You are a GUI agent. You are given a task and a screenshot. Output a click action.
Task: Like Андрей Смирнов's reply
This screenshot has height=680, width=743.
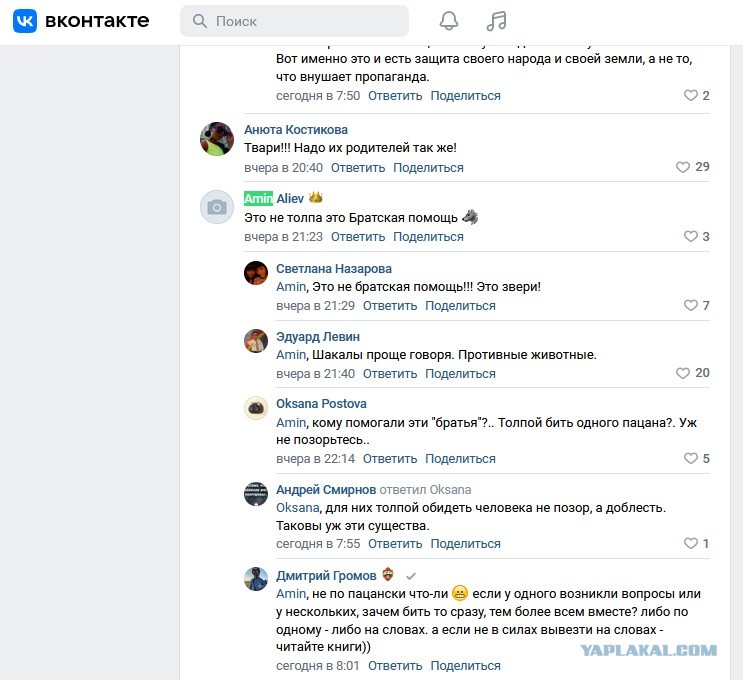pos(691,543)
